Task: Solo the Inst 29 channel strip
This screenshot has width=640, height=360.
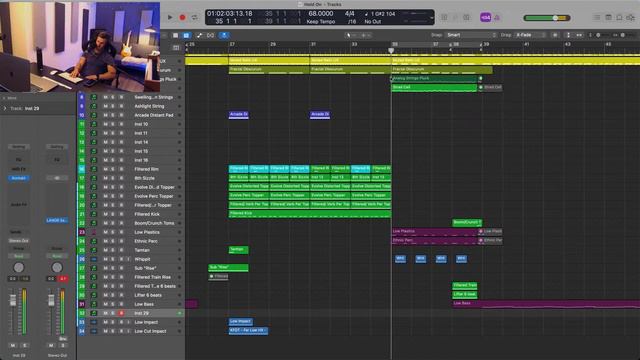Action: click(24, 345)
